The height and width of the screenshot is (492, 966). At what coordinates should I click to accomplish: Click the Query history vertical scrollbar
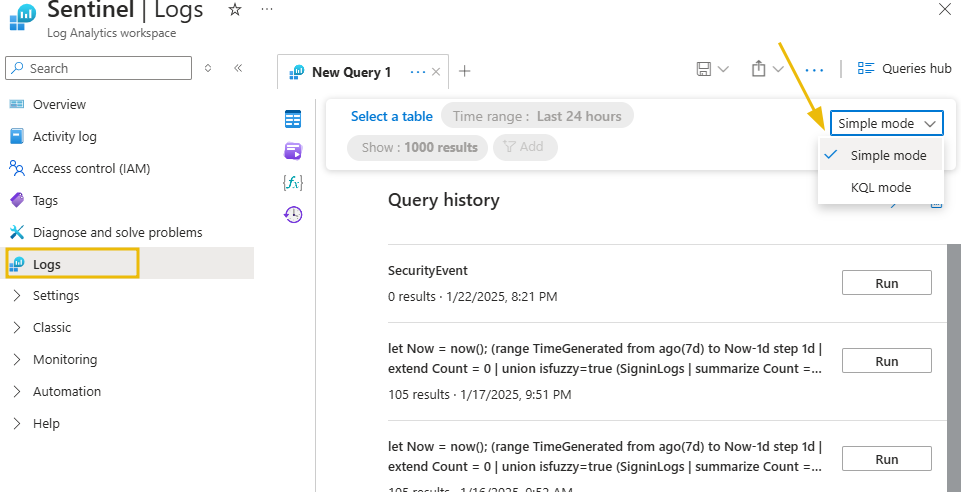(954, 368)
